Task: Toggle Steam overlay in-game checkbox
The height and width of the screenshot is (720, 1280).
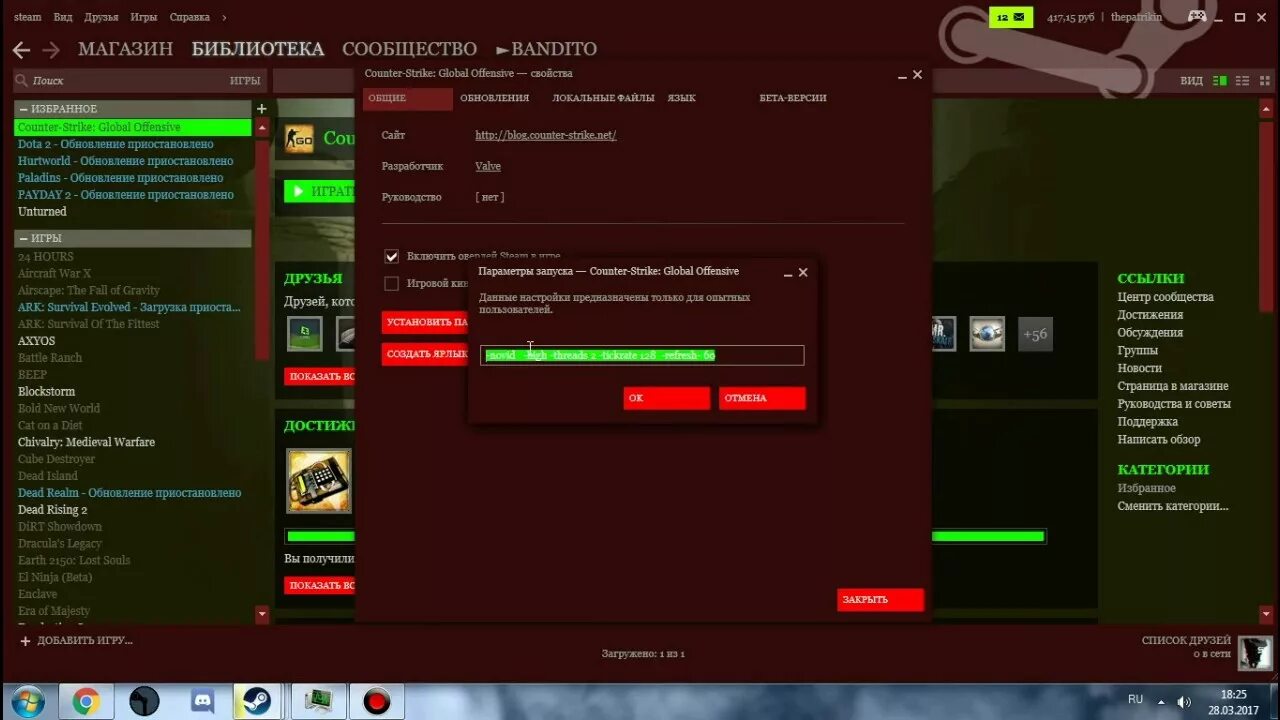Action: tap(392, 257)
